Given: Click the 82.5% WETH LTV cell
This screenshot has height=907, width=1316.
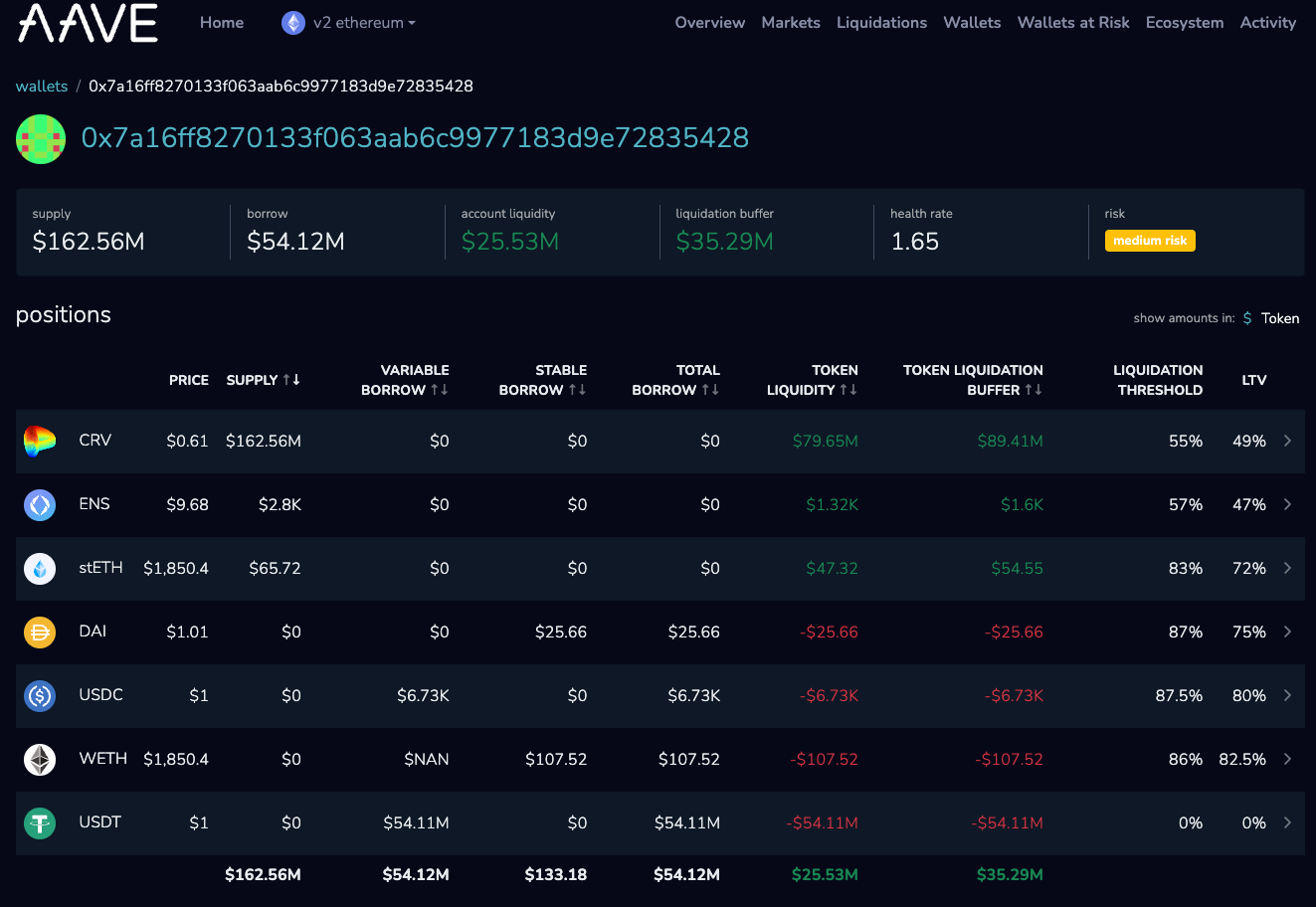Looking at the screenshot, I should [1242, 760].
